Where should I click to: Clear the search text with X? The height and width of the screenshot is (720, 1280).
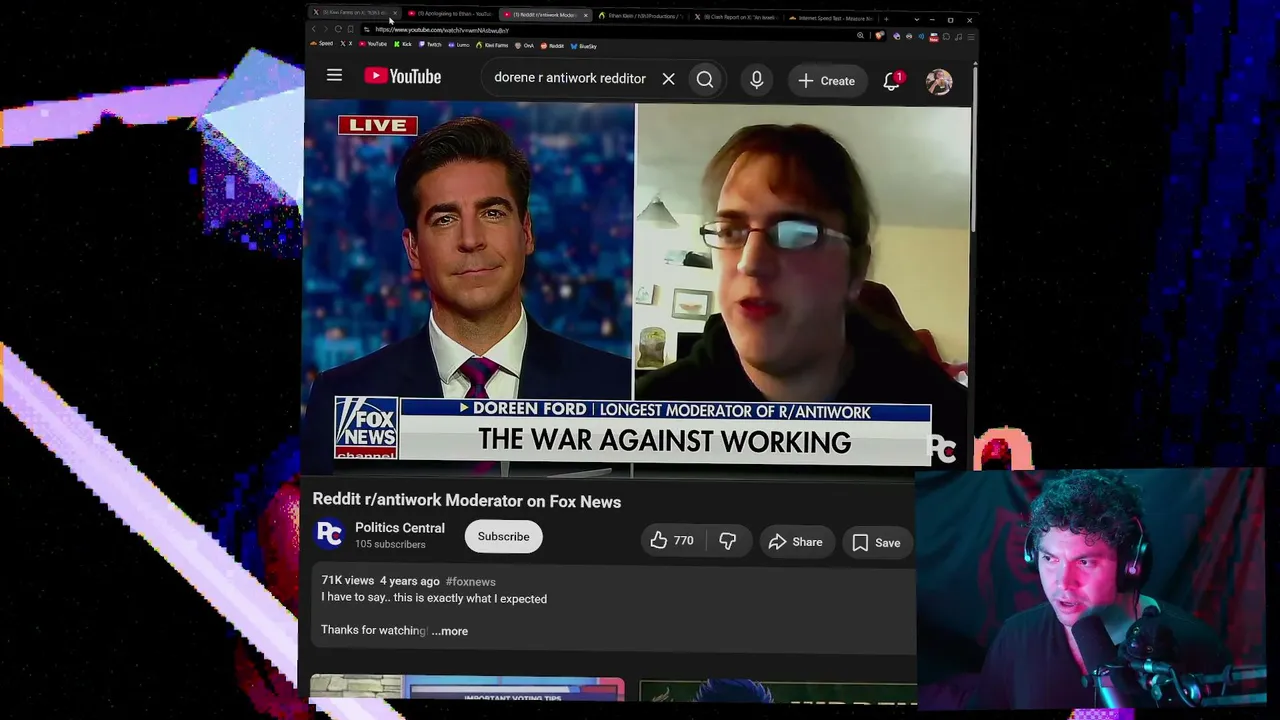[668, 79]
